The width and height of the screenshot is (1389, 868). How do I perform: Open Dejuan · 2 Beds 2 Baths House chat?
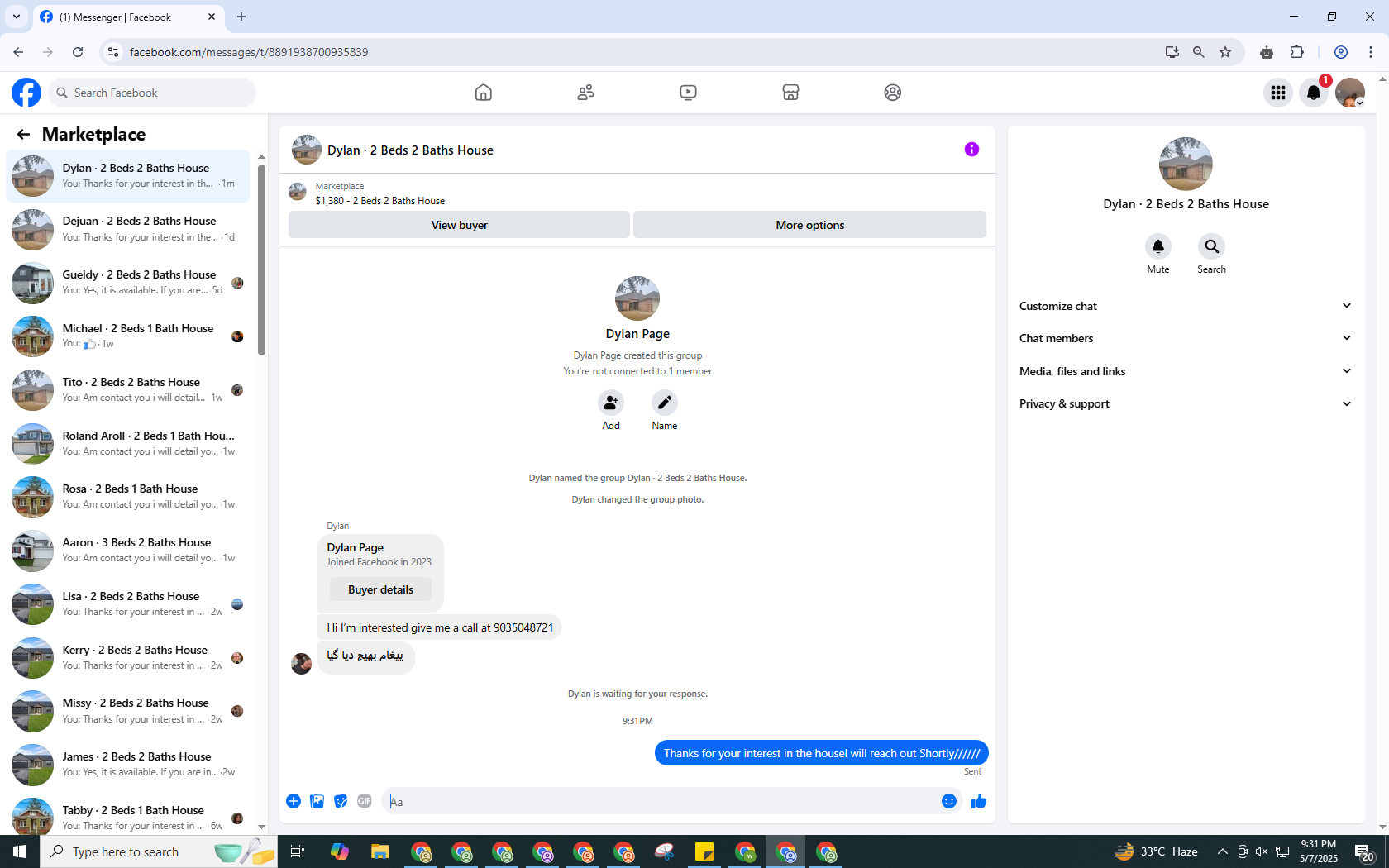(128, 229)
